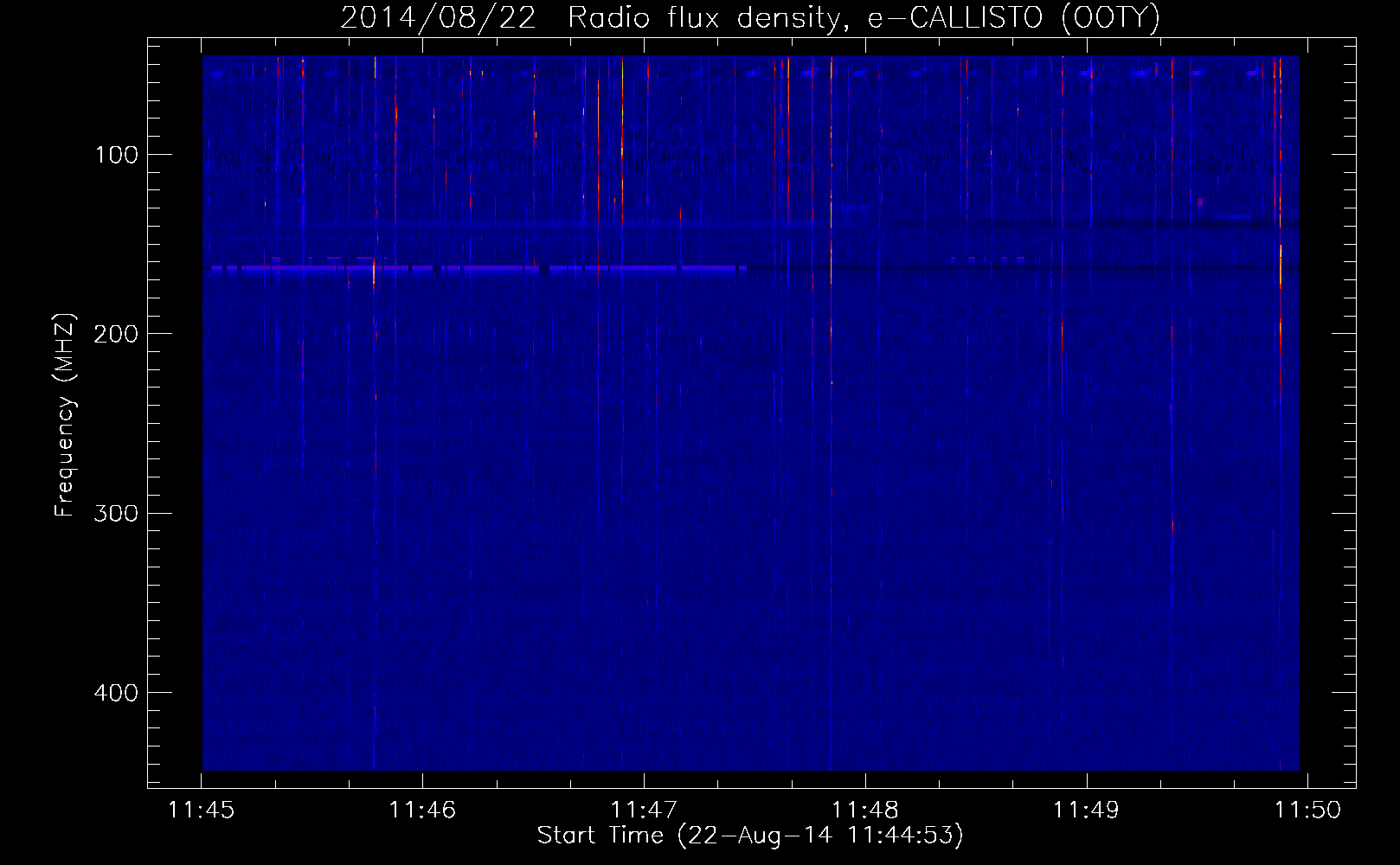Click the 400 frequency tick label
Image resolution: width=1400 pixels, height=865 pixels.
pyautogui.click(x=116, y=693)
